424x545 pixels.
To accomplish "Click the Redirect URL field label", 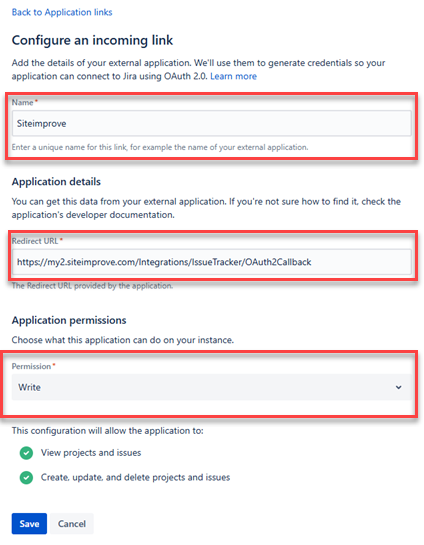I will click(x=35, y=241).
